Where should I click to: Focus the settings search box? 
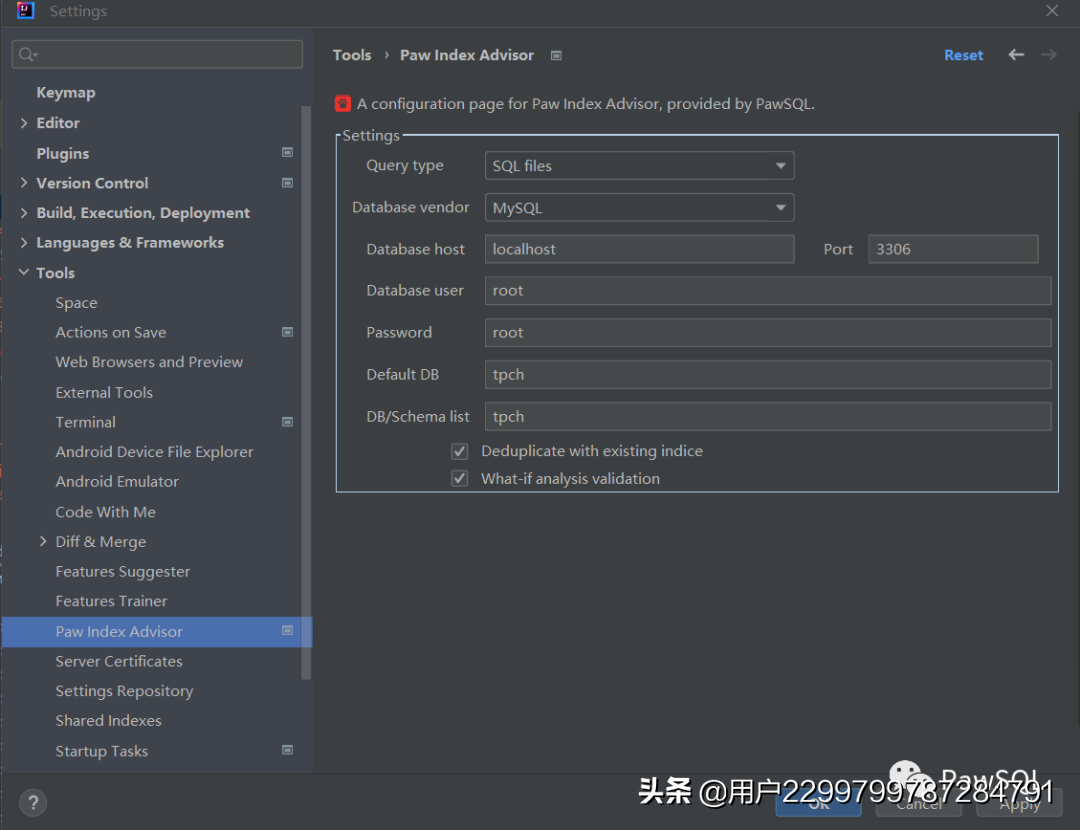tap(158, 54)
